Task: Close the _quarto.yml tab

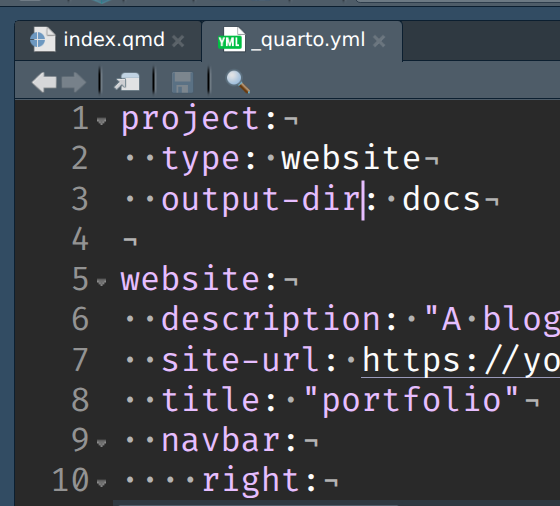Action: coord(379,41)
